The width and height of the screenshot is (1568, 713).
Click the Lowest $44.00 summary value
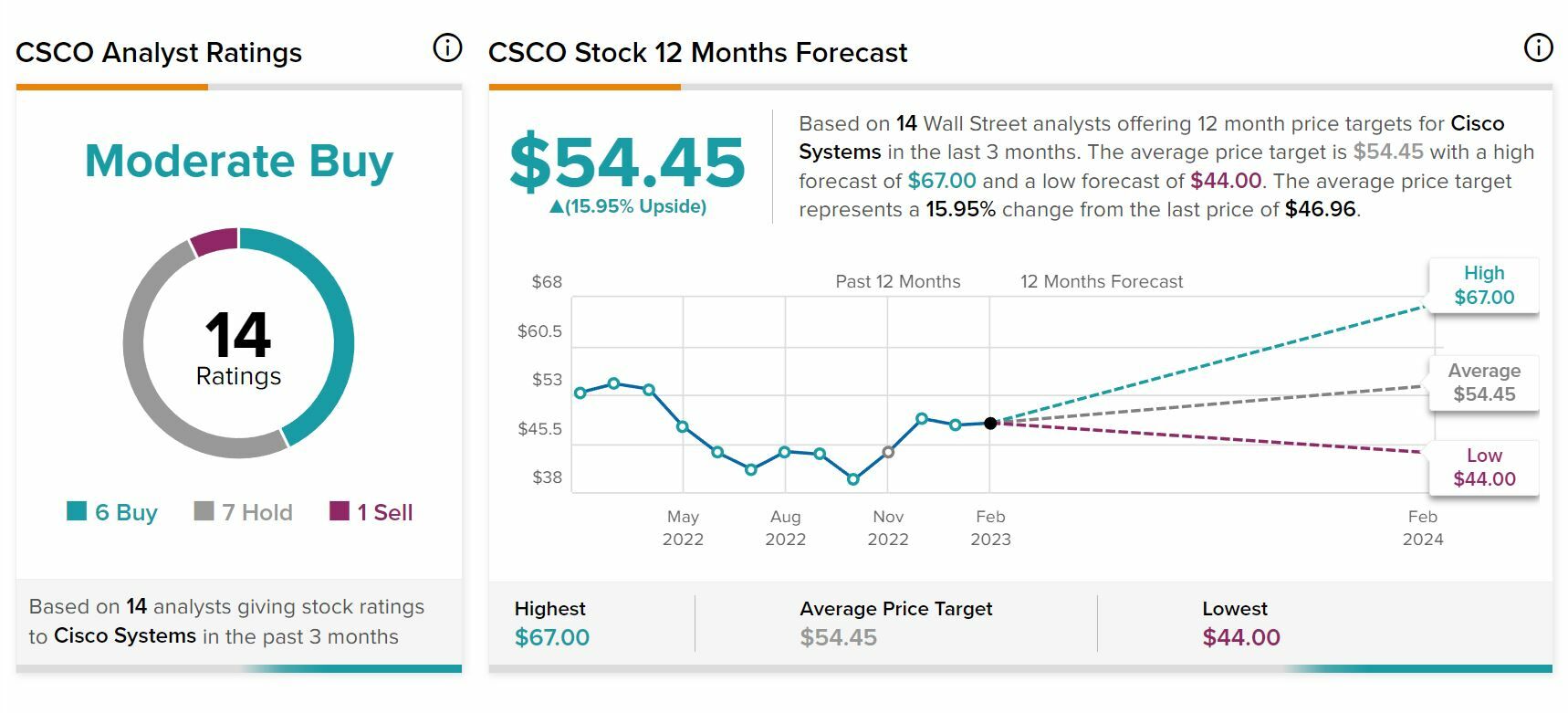pos(1240,637)
